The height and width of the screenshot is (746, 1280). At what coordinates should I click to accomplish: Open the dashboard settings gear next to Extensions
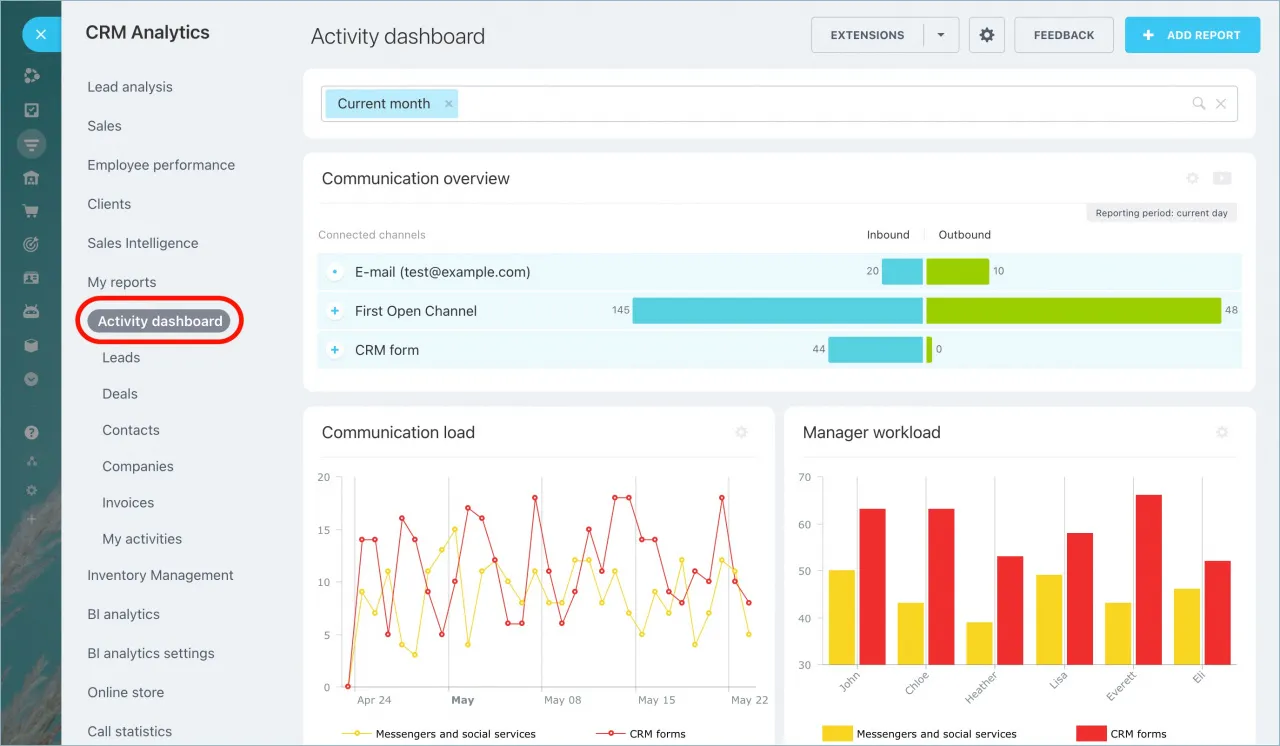986,34
